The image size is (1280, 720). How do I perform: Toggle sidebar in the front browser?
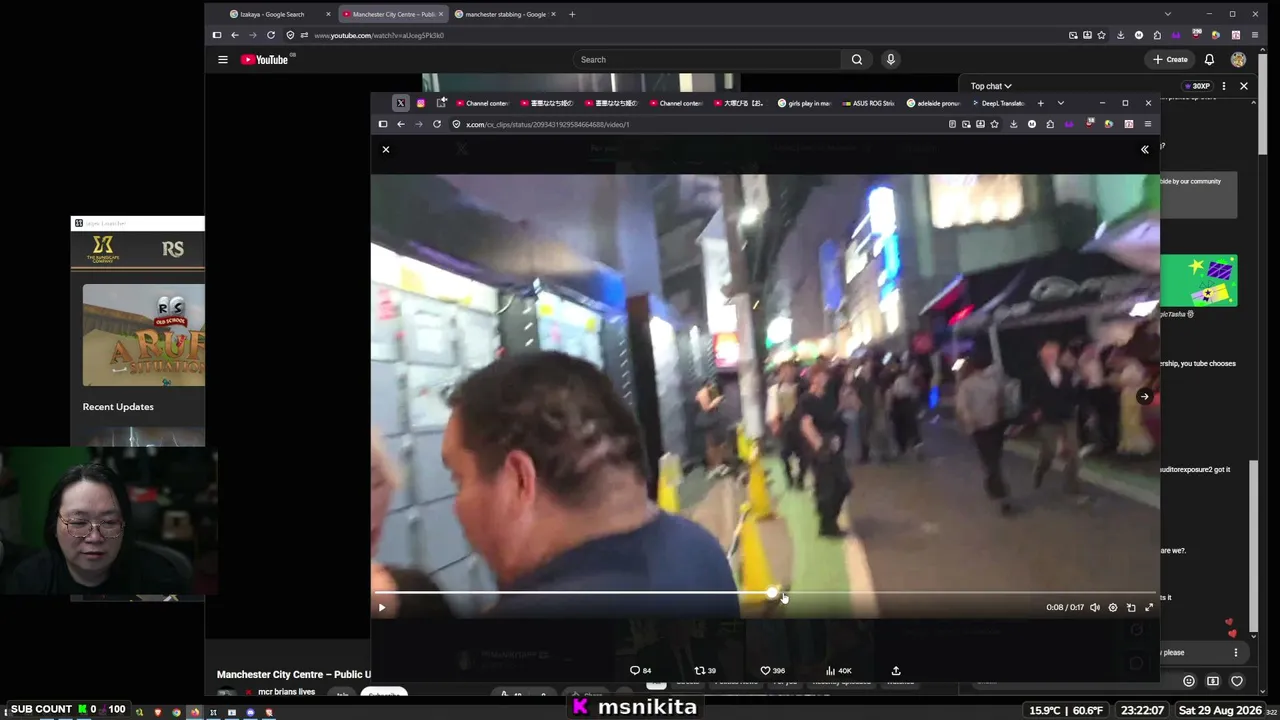383,124
